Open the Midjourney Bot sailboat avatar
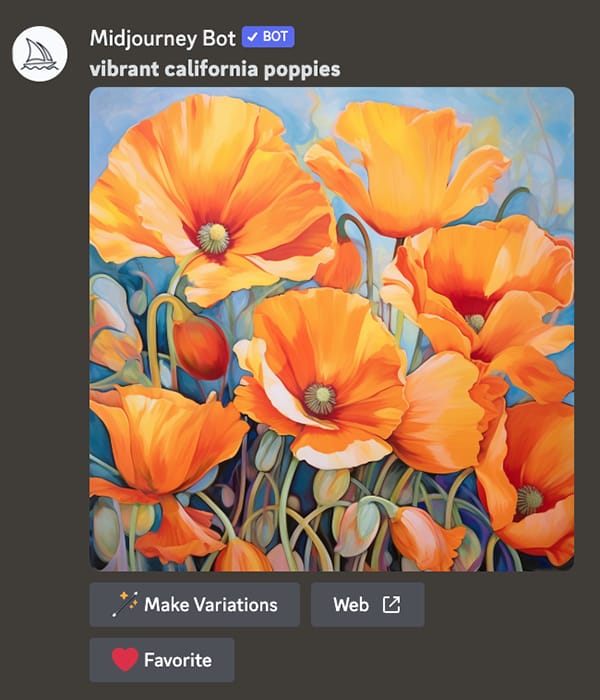 40,54
